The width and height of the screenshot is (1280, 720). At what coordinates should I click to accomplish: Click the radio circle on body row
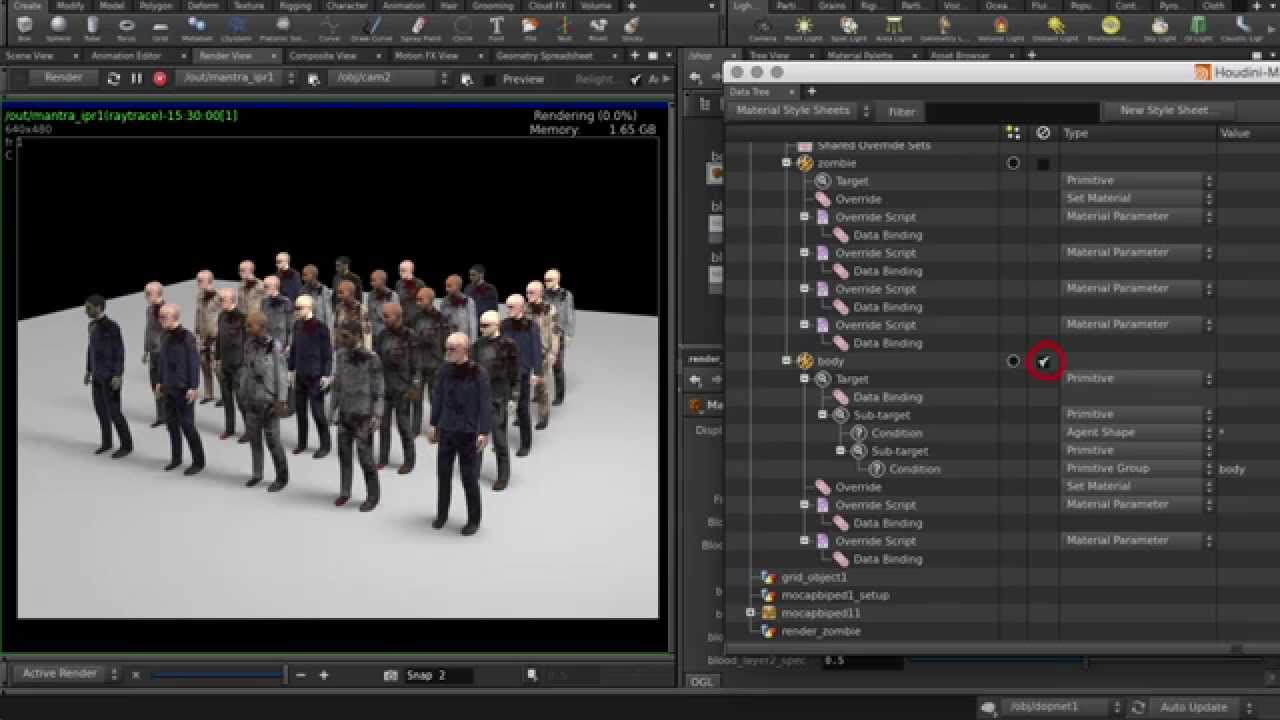1013,361
